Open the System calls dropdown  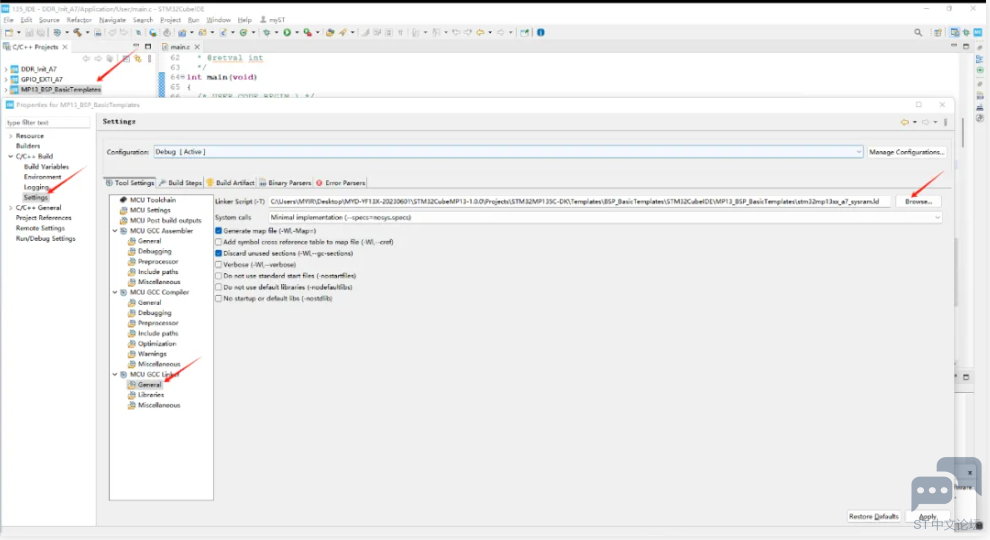pyautogui.click(x=605, y=217)
